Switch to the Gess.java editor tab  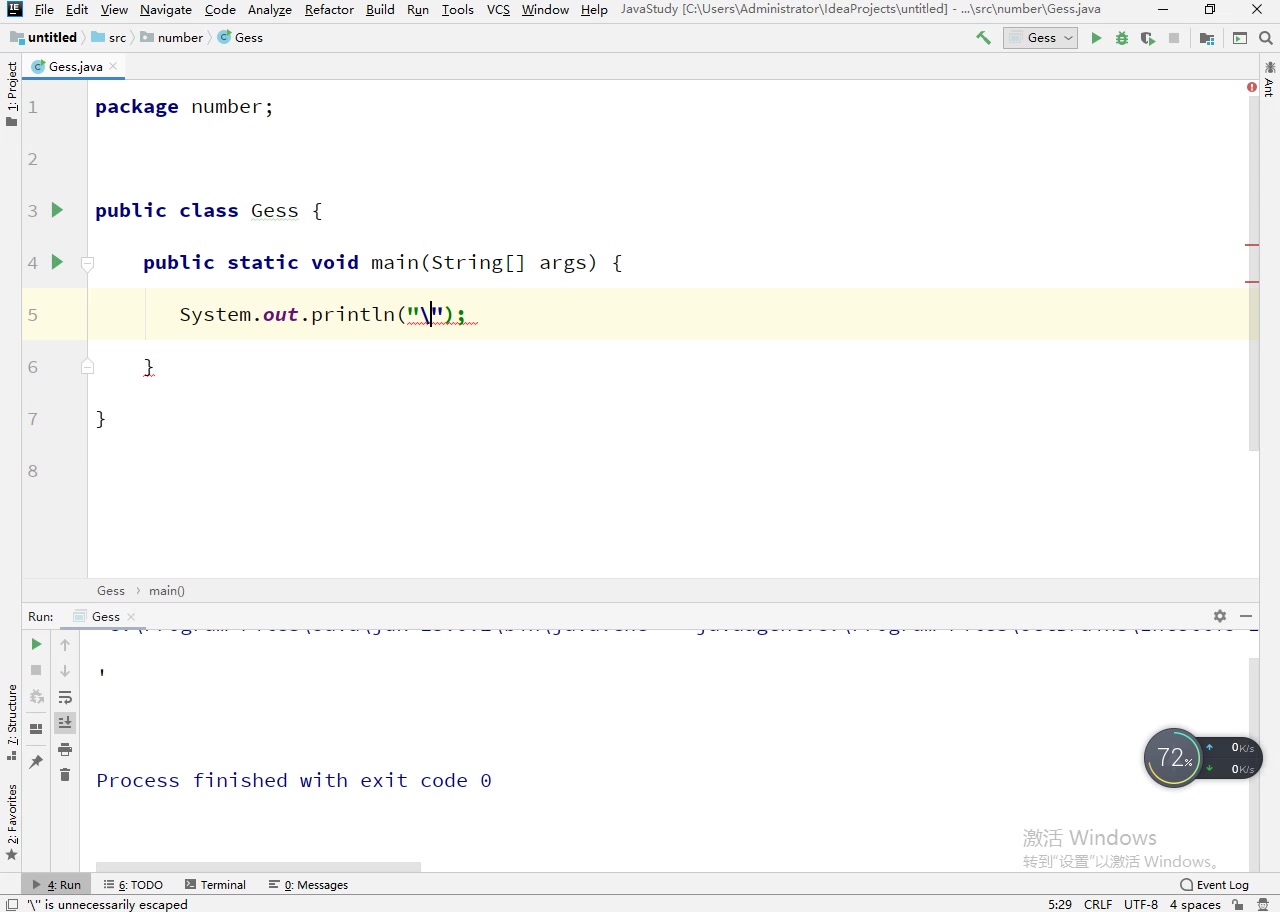point(75,66)
